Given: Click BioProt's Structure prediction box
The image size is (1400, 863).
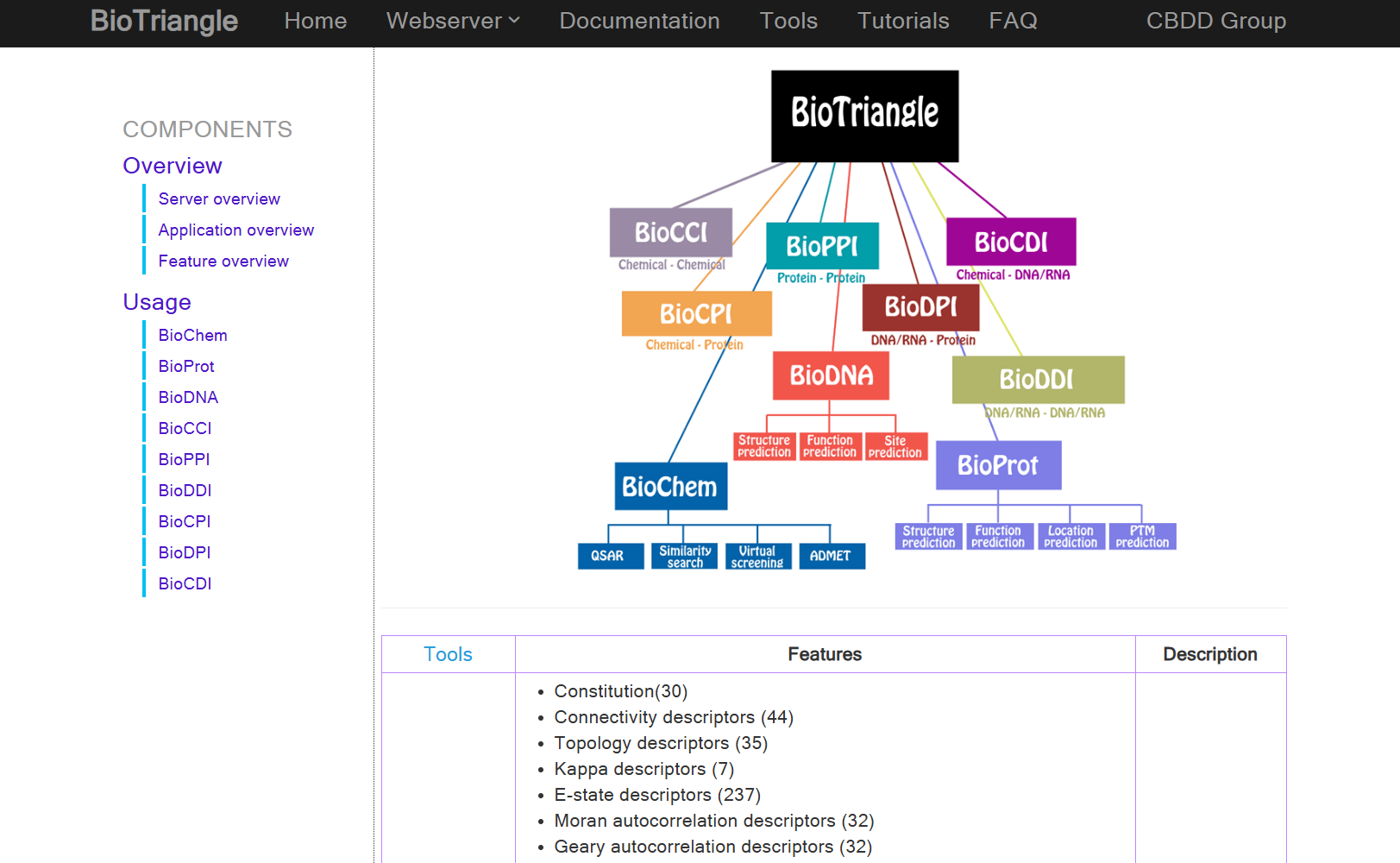Looking at the screenshot, I should [x=928, y=537].
